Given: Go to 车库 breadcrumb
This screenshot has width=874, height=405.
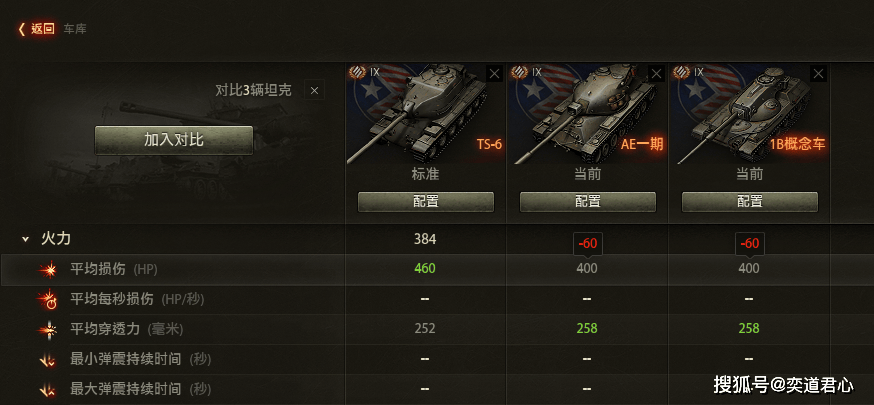Looking at the screenshot, I should pos(75,29).
